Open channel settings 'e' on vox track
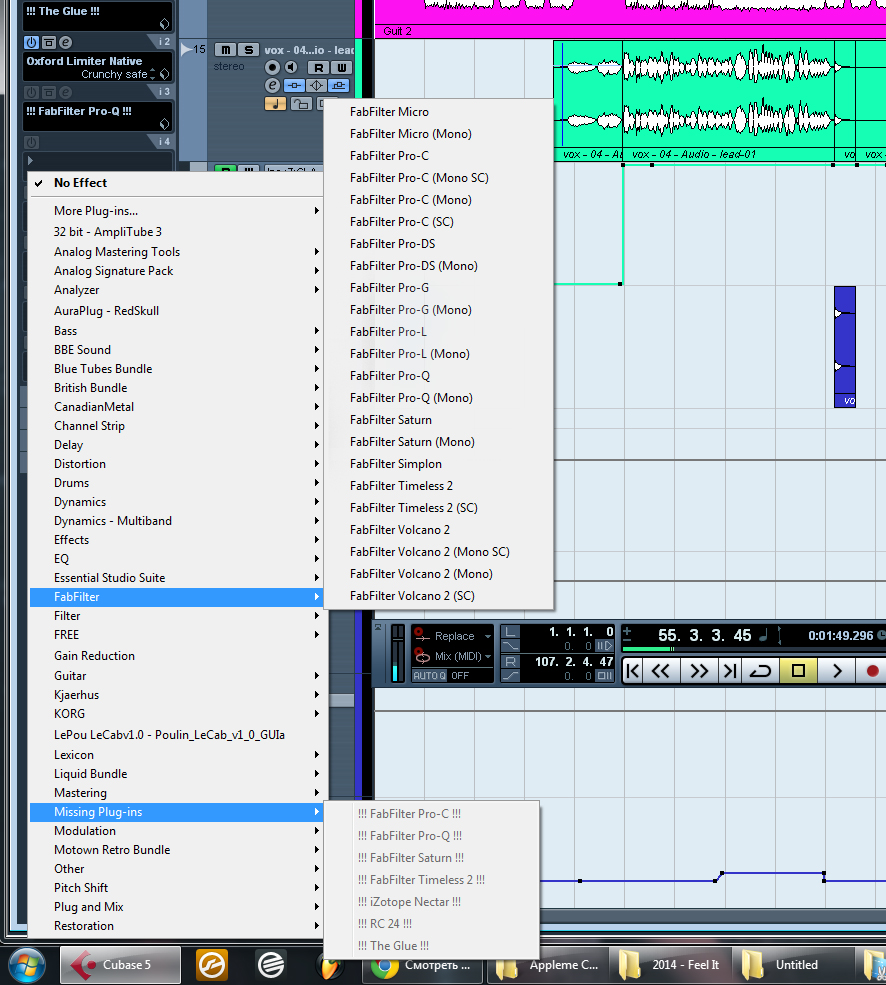Viewport: 886px width, 985px height. 272,85
